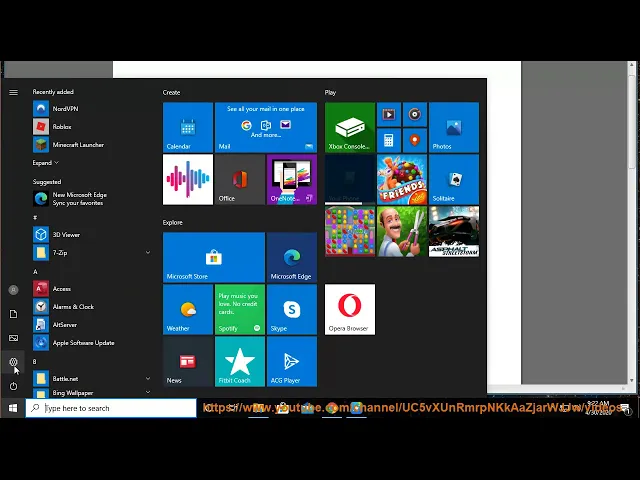
Task: Open the Movies & TV small tile
Action: 389,114
